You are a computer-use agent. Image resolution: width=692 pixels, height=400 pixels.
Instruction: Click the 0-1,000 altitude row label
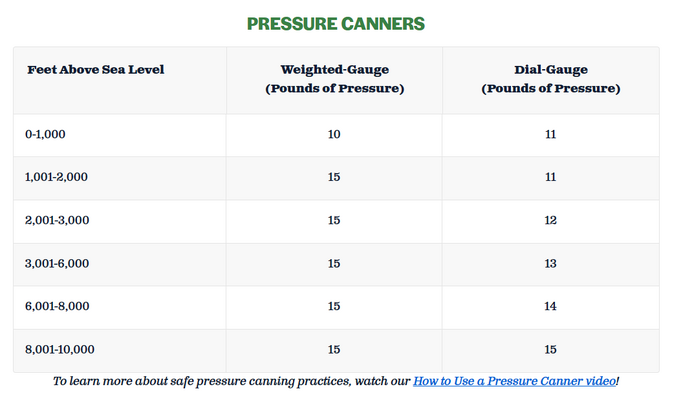pos(45,134)
